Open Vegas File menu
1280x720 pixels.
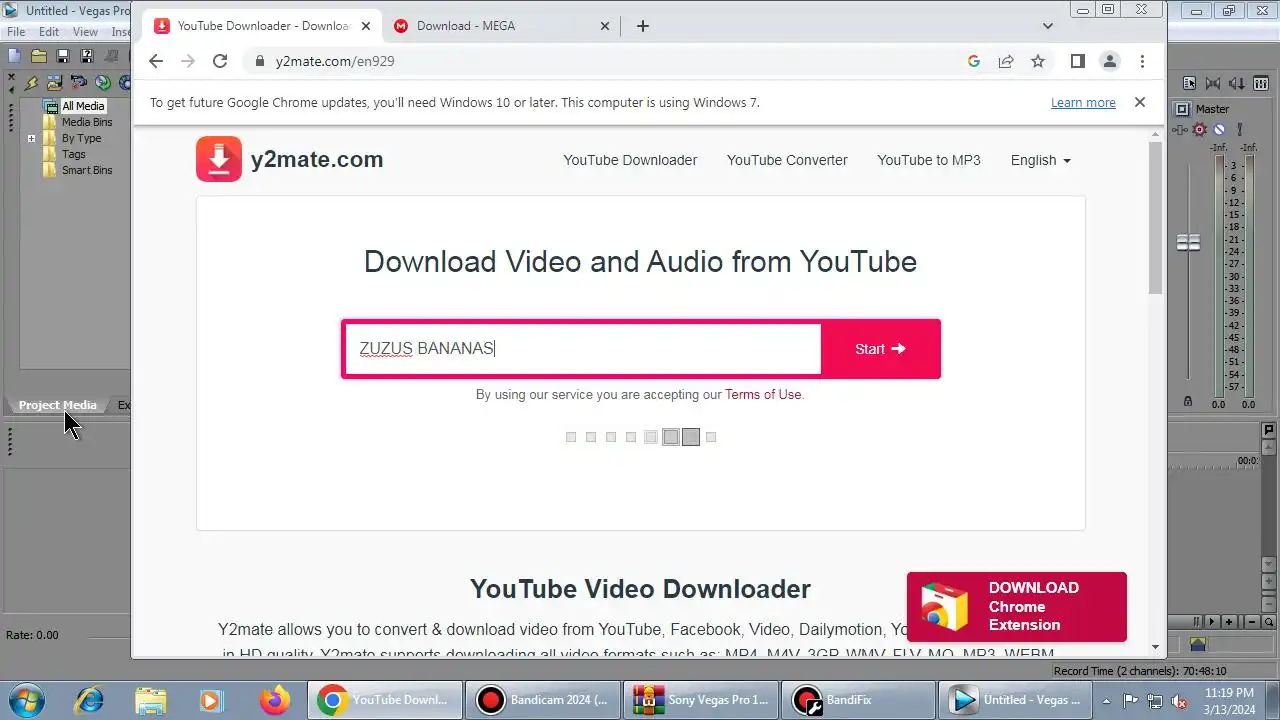point(16,32)
